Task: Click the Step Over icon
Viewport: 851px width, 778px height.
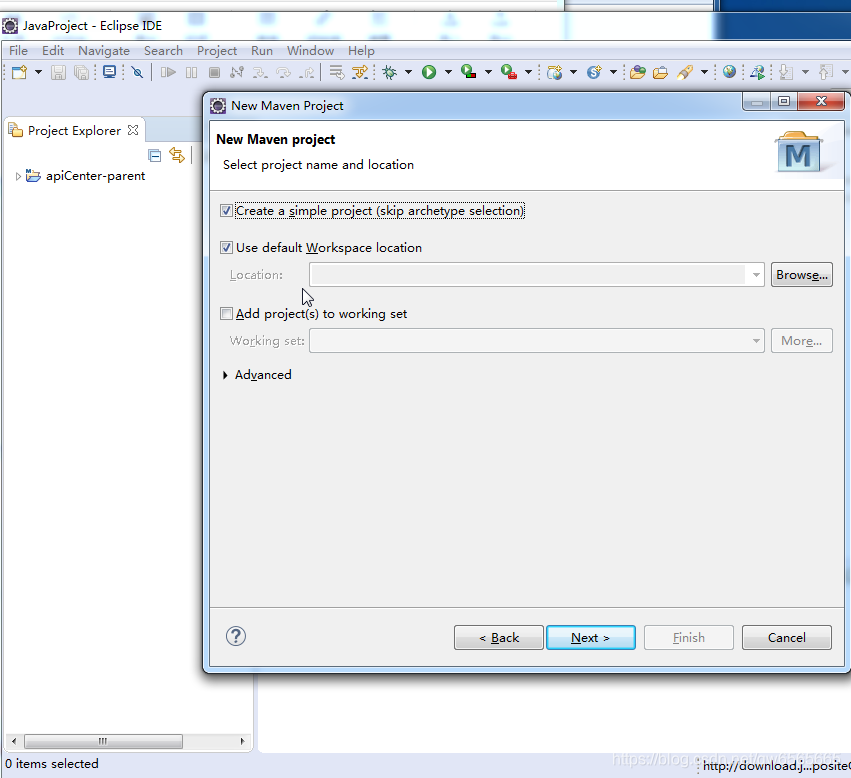Action: 283,72
